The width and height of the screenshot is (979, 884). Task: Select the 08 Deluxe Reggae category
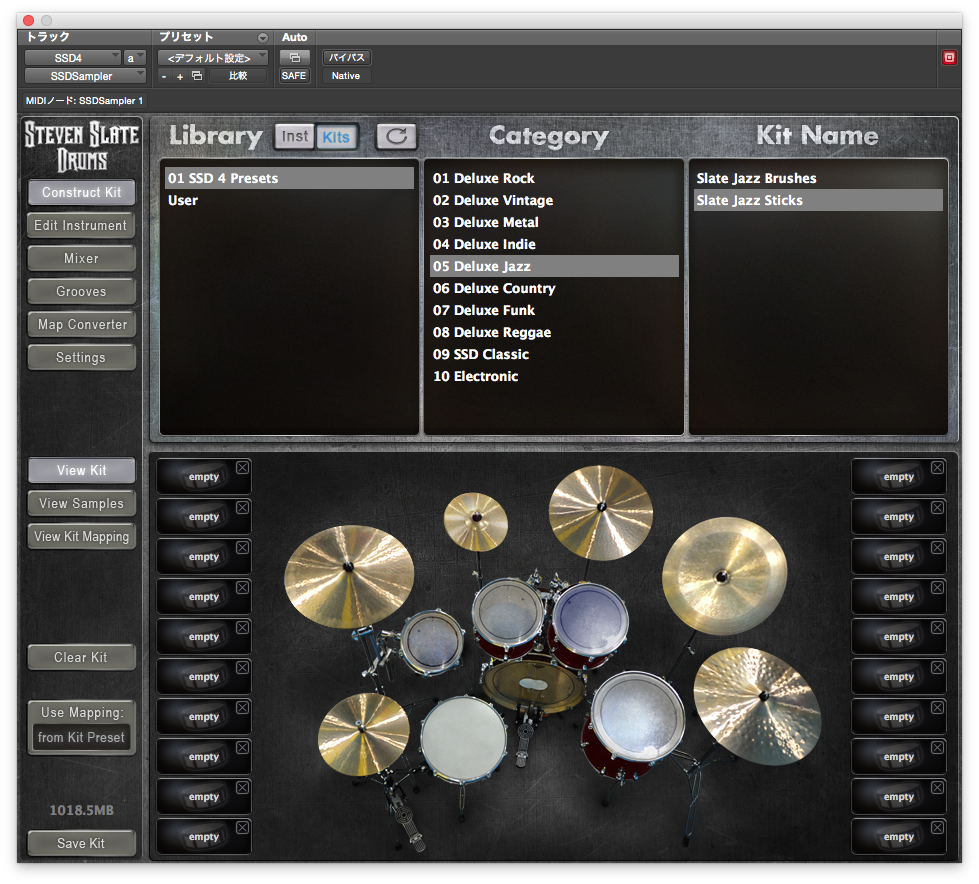tap(554, 332)
